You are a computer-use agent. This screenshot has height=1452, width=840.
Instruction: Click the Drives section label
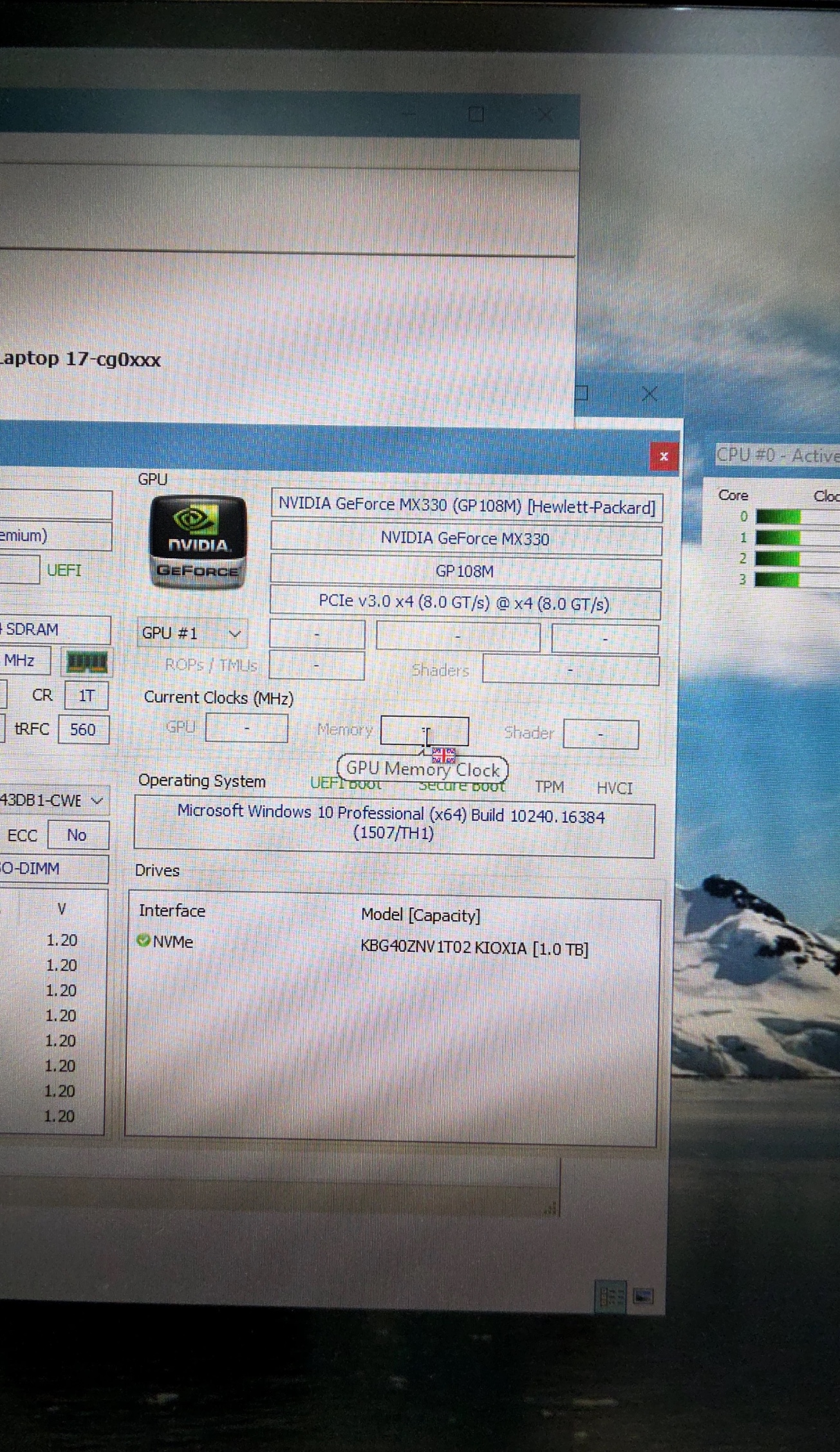coord(157,871)
